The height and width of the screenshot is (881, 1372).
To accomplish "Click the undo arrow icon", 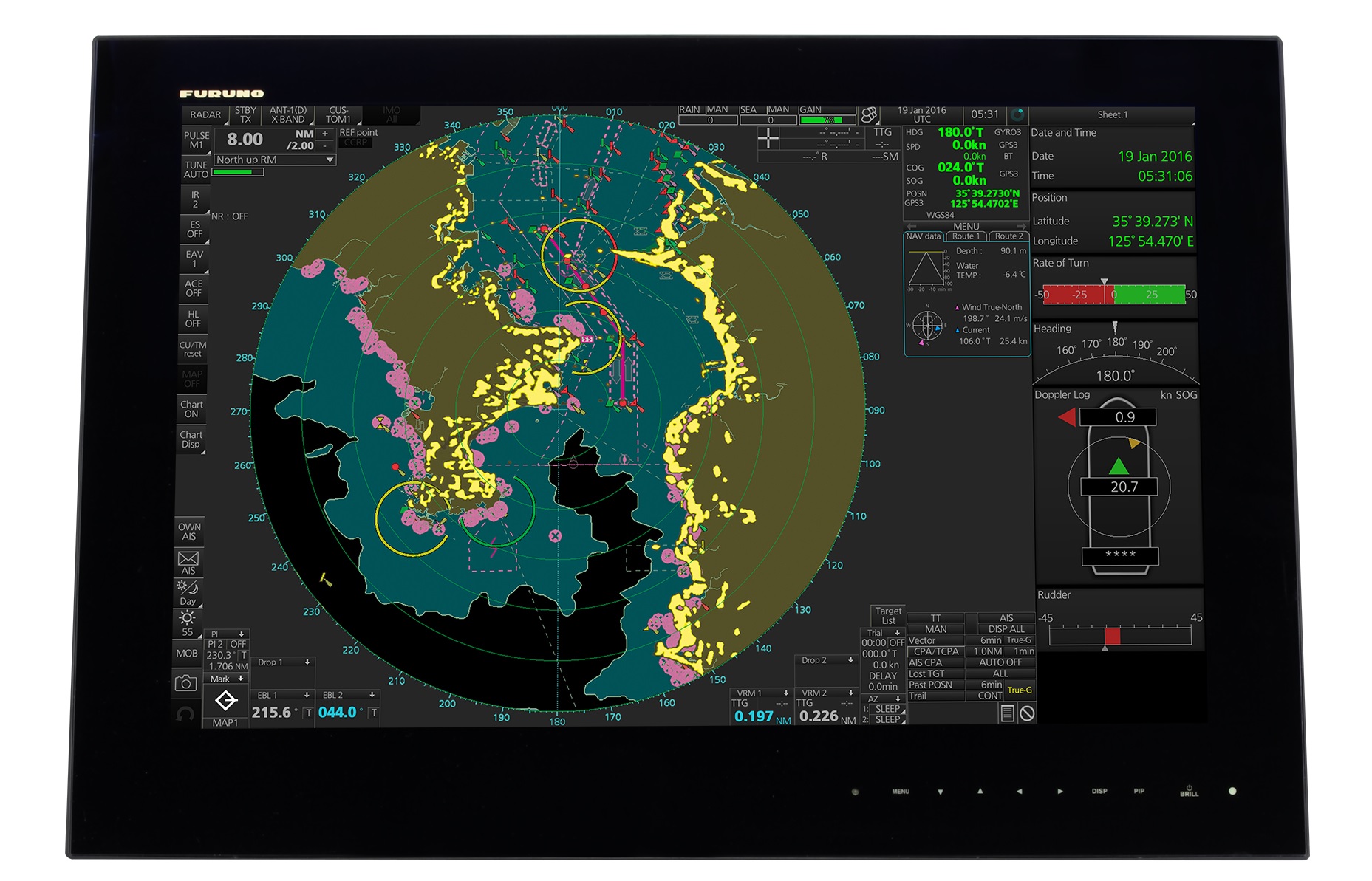I will (186, 713).
